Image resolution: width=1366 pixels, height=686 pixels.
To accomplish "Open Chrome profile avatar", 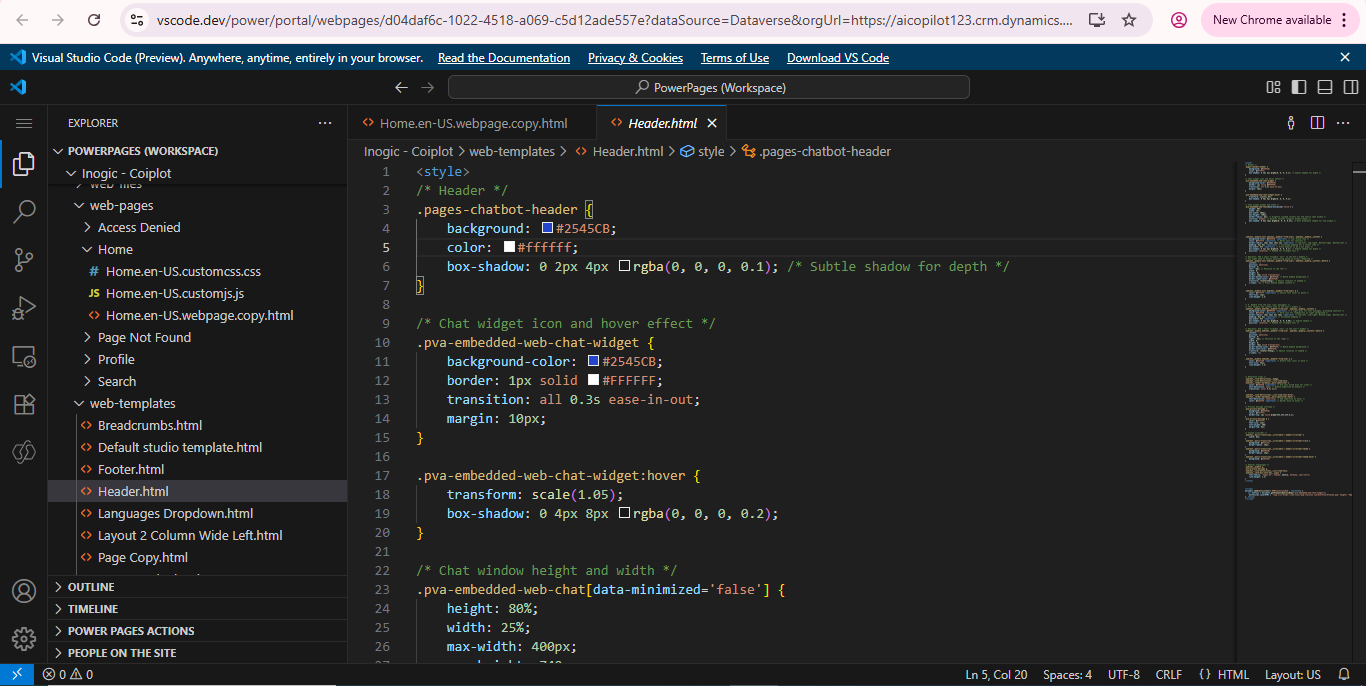I will click(1179, 20).
